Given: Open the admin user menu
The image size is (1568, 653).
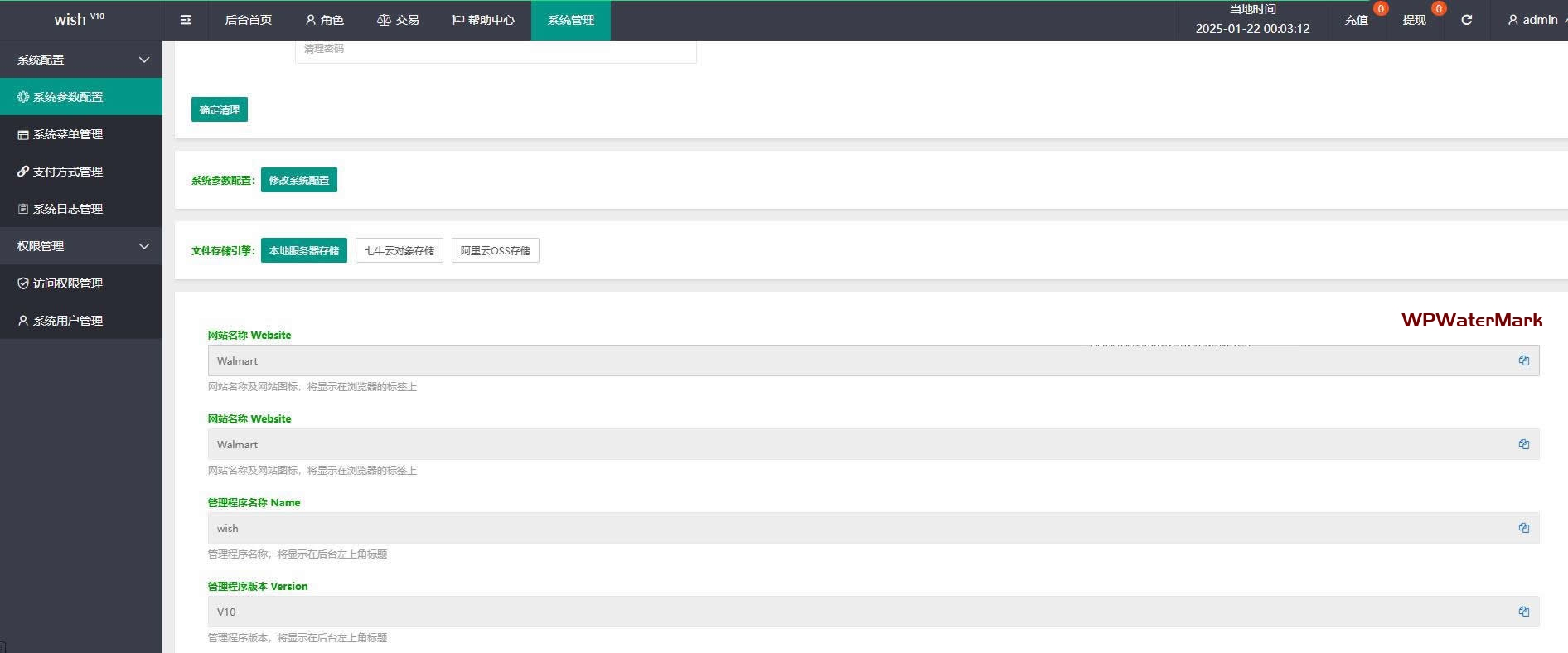Looking at the screenshot, I should point(1534,20).
